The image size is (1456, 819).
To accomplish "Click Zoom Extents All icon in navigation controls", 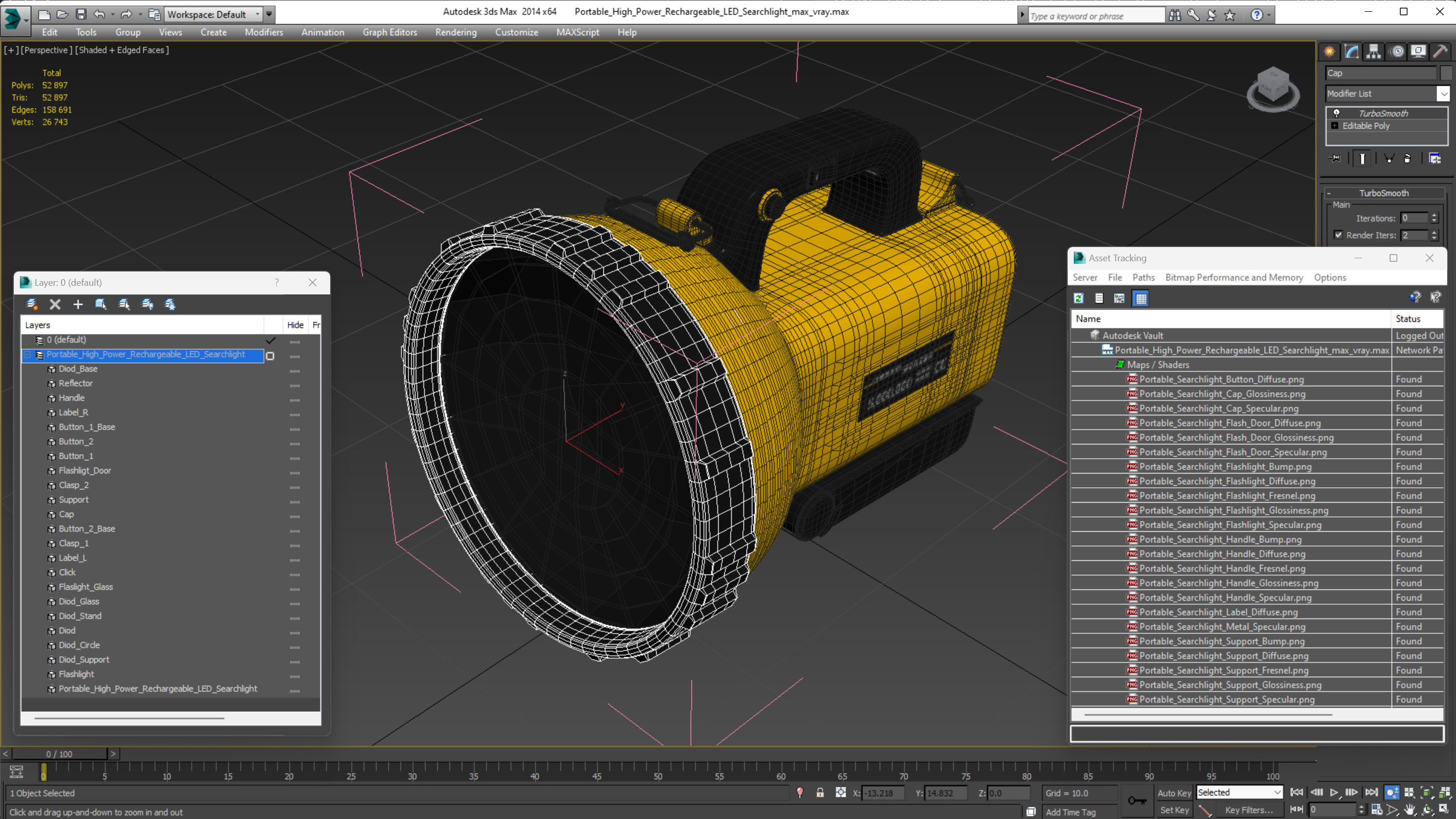I will point(1445,792).
